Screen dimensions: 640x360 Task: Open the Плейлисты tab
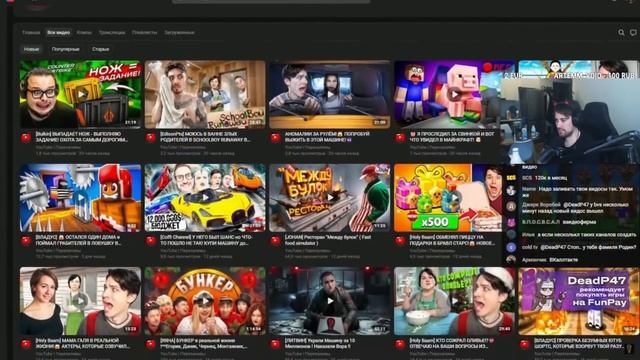[x=144, y=33]
